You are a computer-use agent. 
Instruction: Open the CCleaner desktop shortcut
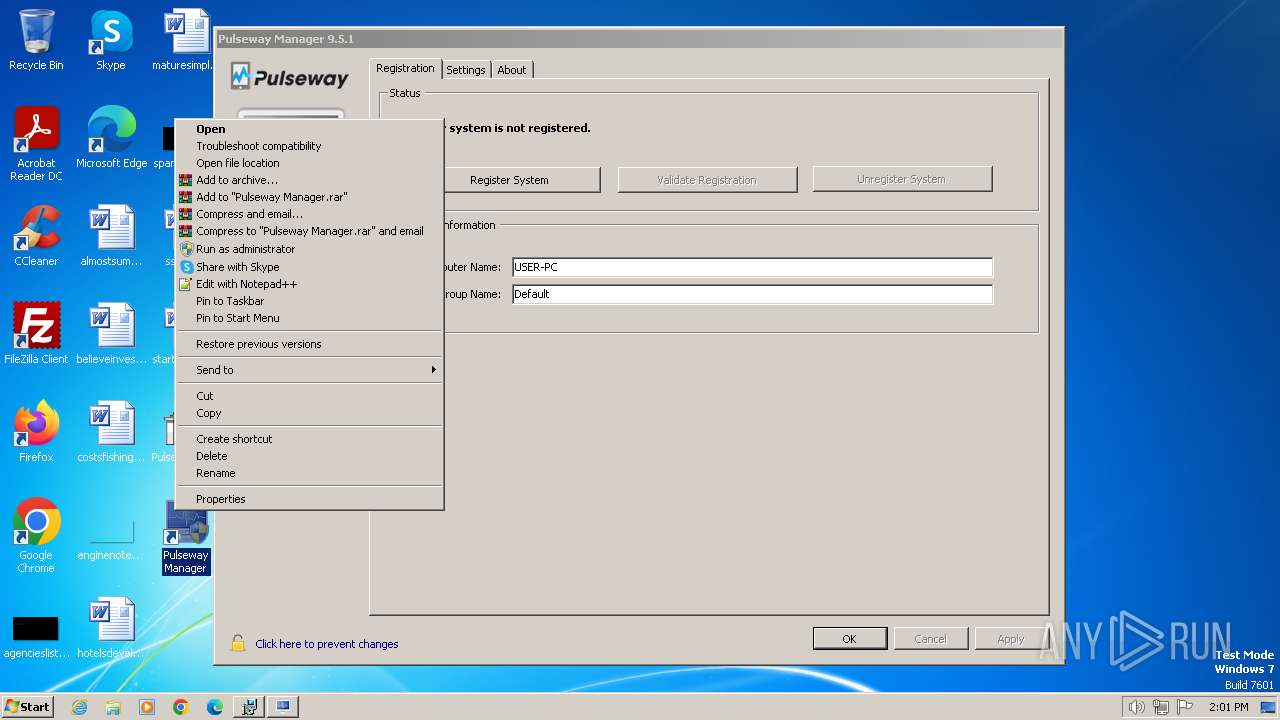click(36, 236)
